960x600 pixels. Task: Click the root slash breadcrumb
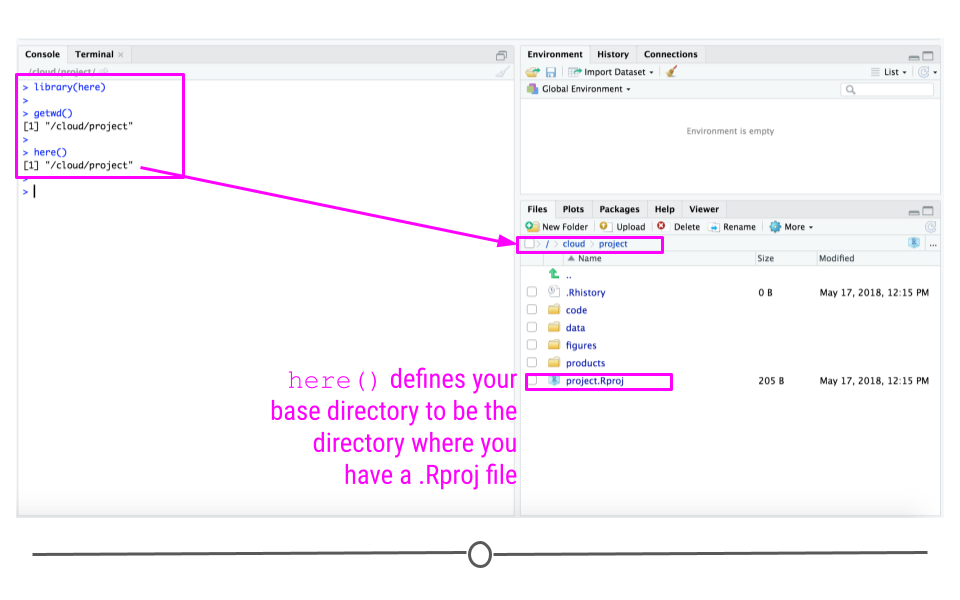(547, 244)
